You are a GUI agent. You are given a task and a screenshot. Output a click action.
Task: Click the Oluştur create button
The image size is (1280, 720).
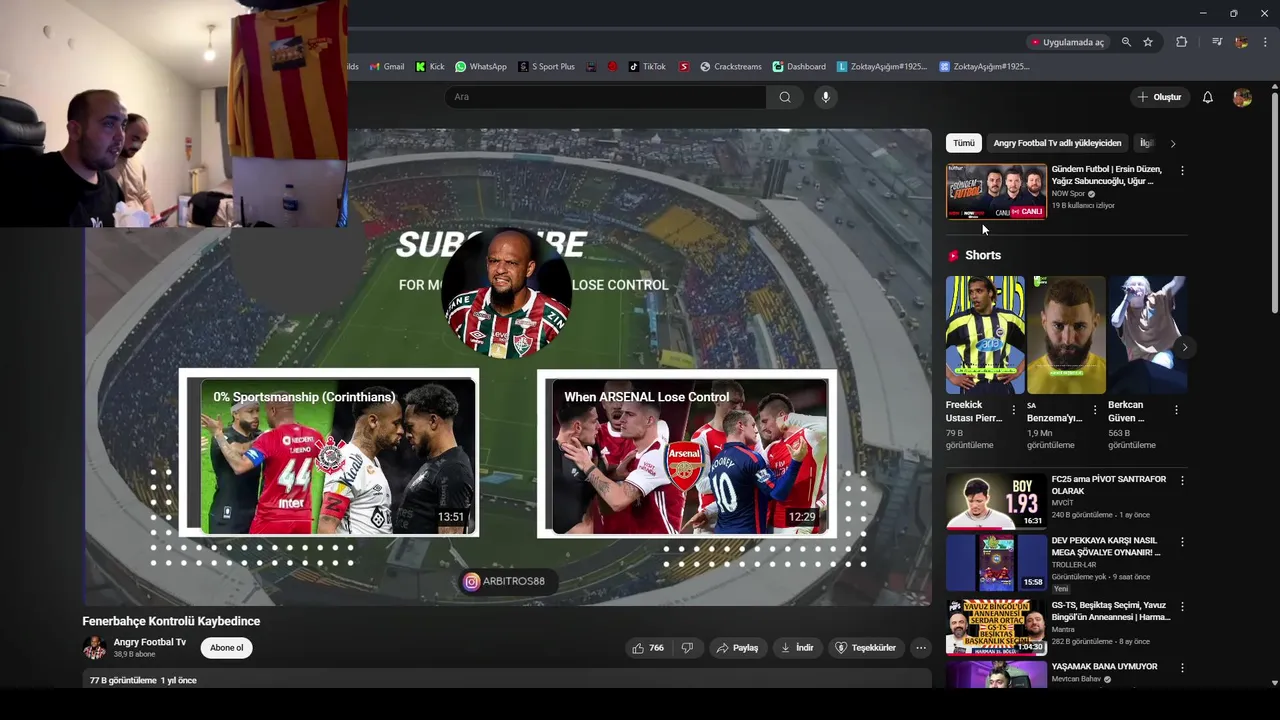1160,97
